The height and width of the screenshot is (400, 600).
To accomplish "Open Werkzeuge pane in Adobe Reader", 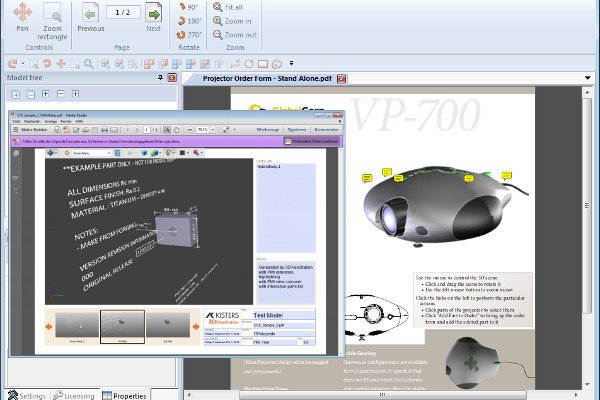I will 267,130.
